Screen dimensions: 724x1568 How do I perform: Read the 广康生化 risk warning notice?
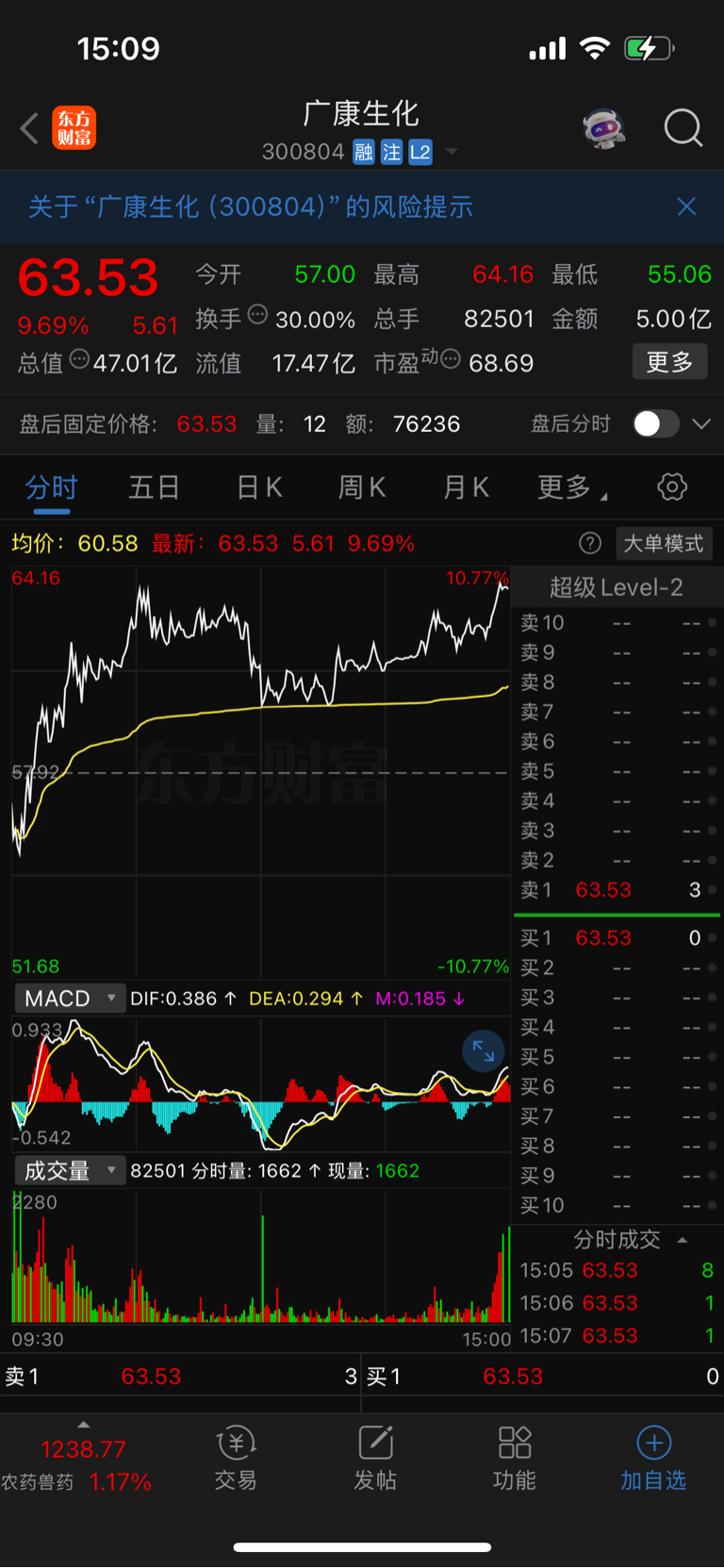coord(250,206)
